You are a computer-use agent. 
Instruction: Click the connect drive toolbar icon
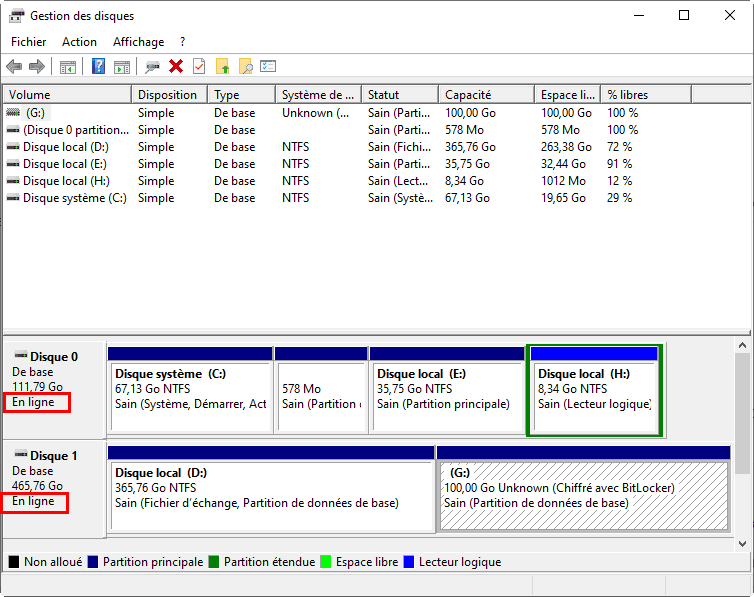[x=152, y=67]
